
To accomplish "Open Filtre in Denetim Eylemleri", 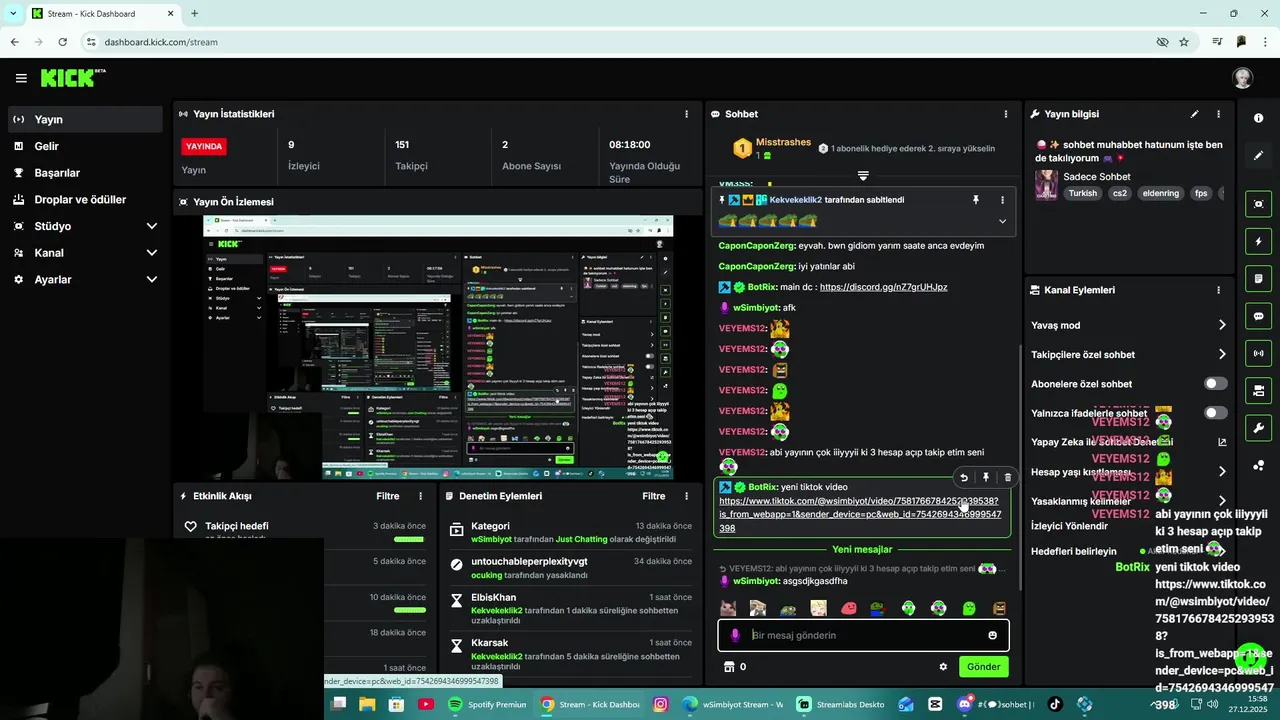I will pos(653,496).
